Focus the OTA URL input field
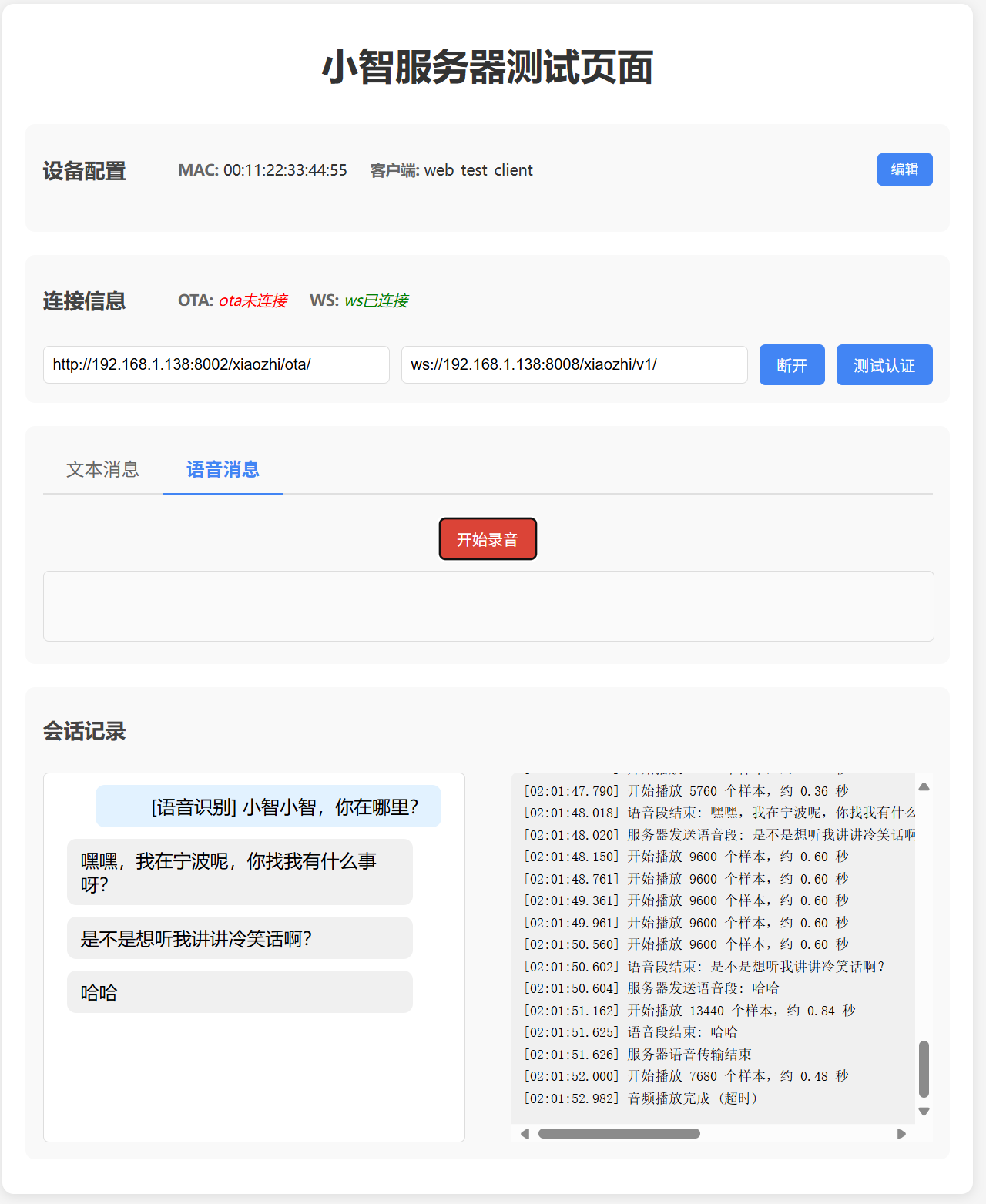This screenshot has width=986, height=1204. pos(216,364)
